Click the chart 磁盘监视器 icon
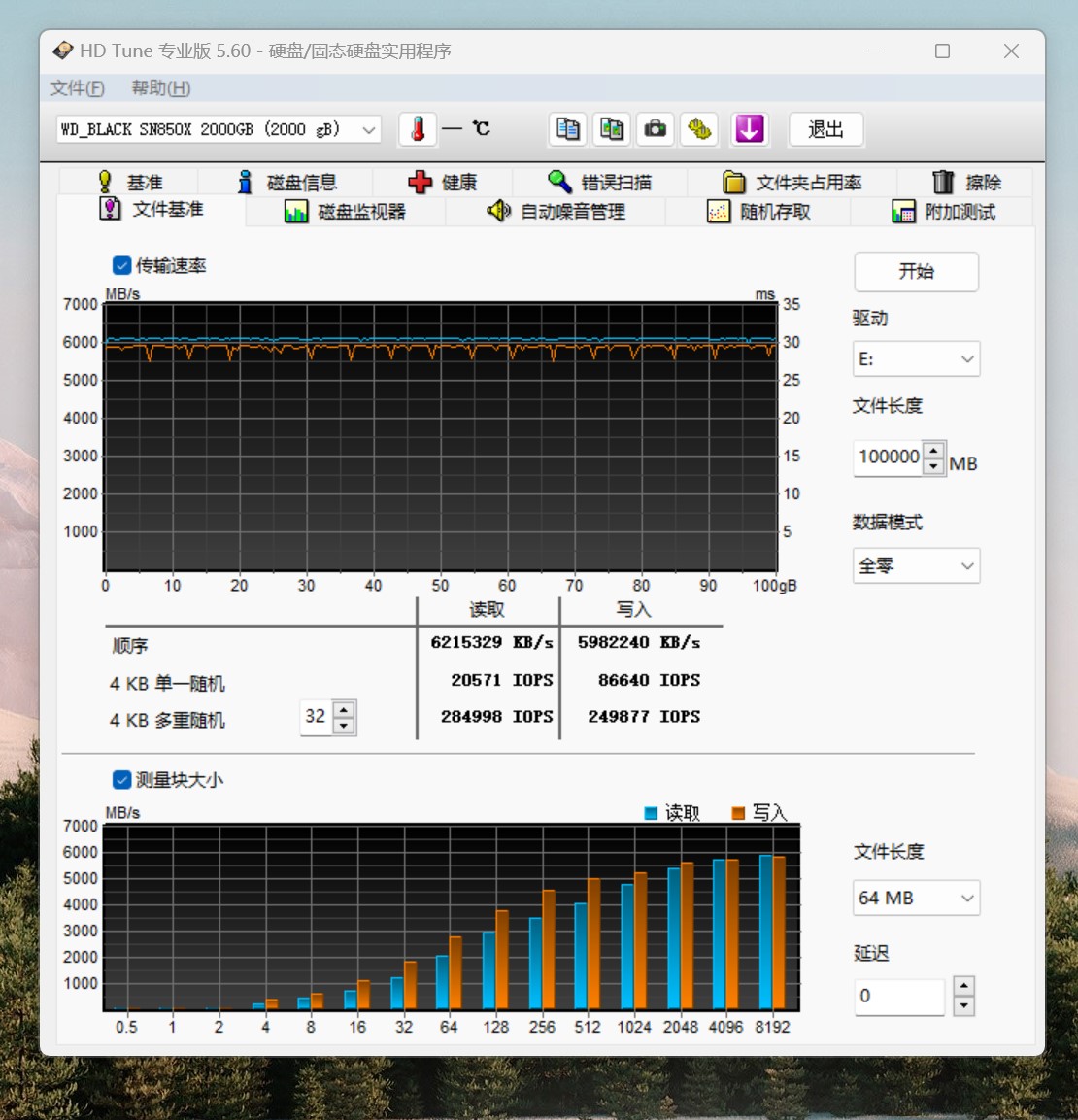This screenshot has width=1078, height=1120. point(296,212)
